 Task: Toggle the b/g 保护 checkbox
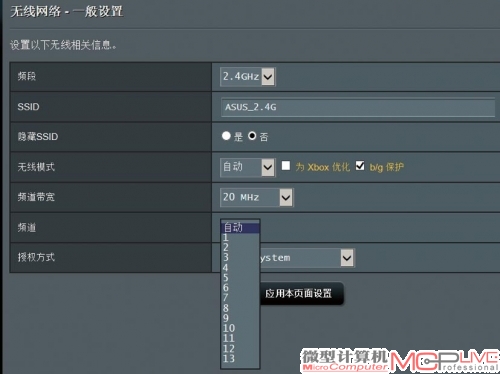(x=360, y=166)
